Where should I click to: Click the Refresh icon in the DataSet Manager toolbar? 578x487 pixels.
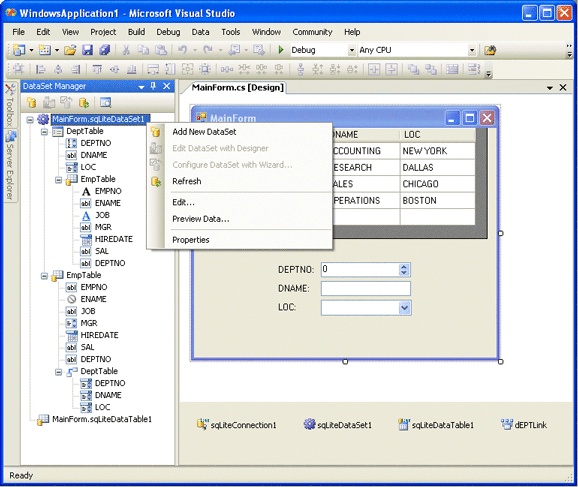point(84,102)
